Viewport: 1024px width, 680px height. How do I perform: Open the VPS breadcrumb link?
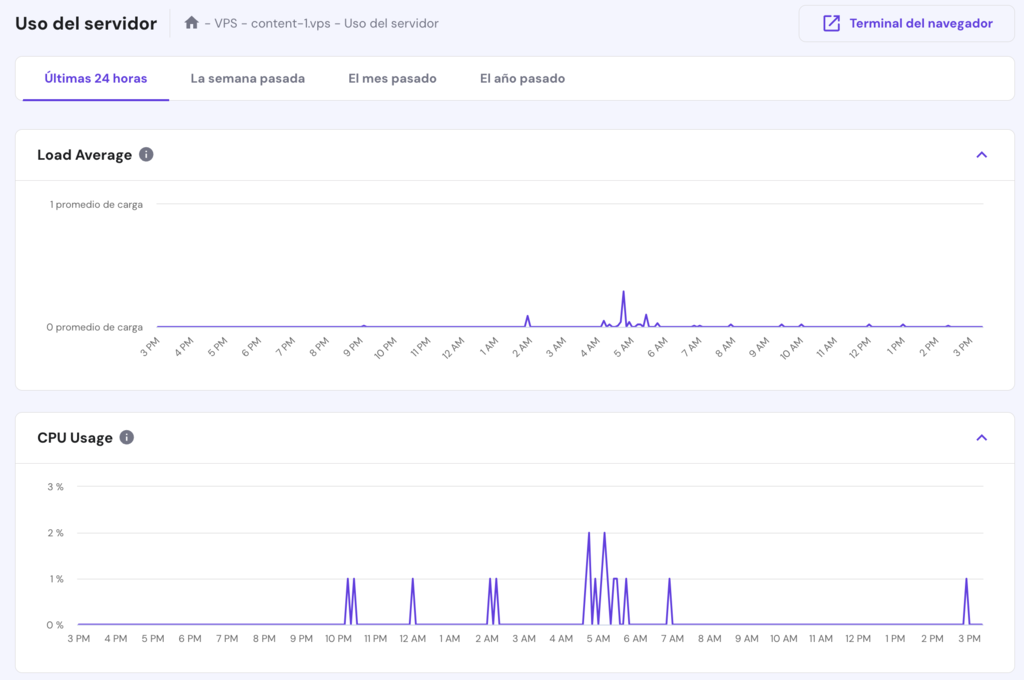pyautogui.click(x=225, y=22)
